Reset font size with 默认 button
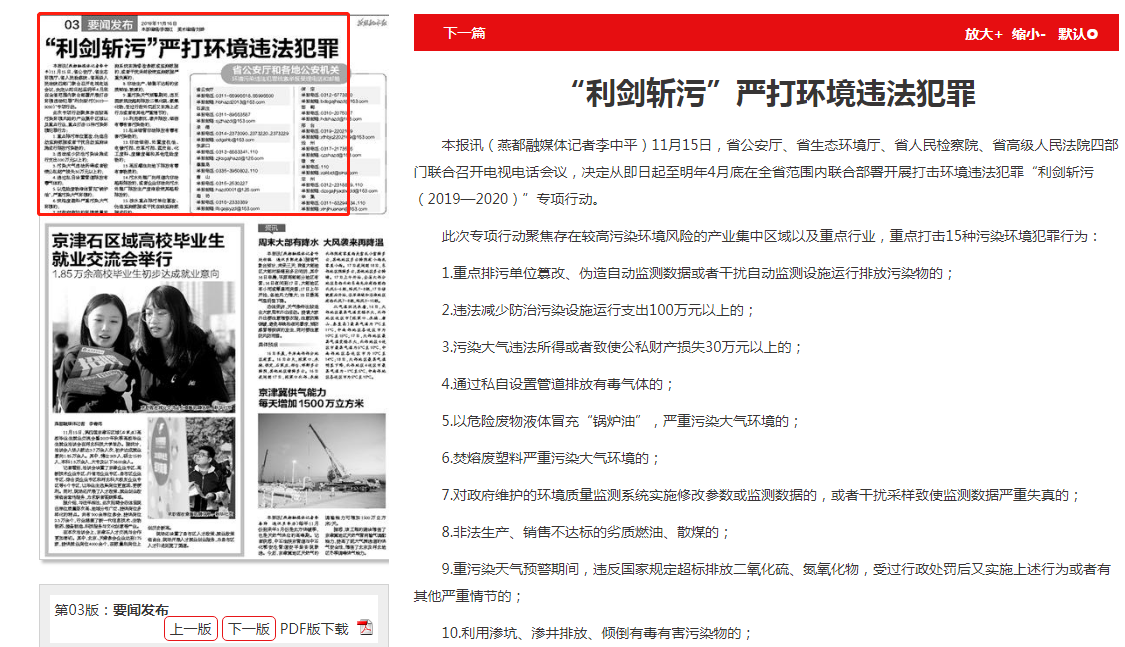 tap(1077, 34)
